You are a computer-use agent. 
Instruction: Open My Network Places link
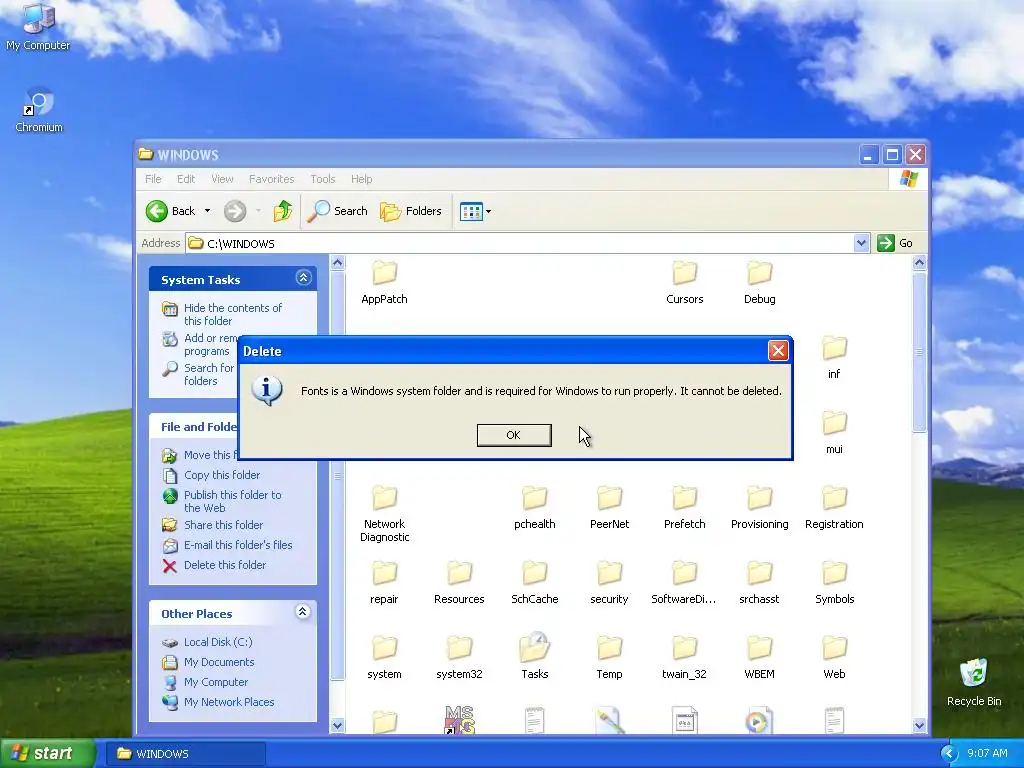point(229,702)
